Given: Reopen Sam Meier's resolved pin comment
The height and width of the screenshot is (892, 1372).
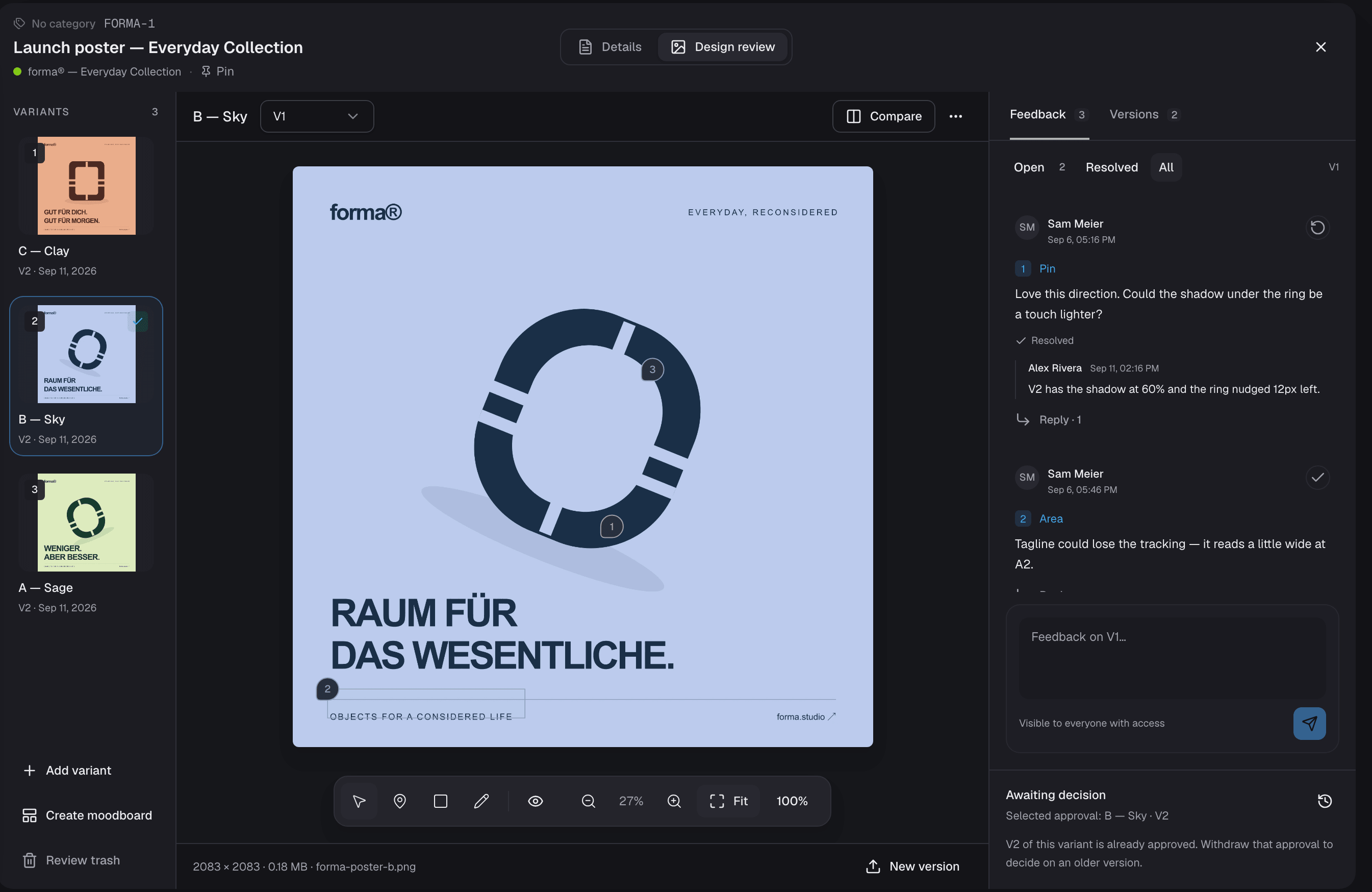Looking at the screenshot, I should 1317,227.
